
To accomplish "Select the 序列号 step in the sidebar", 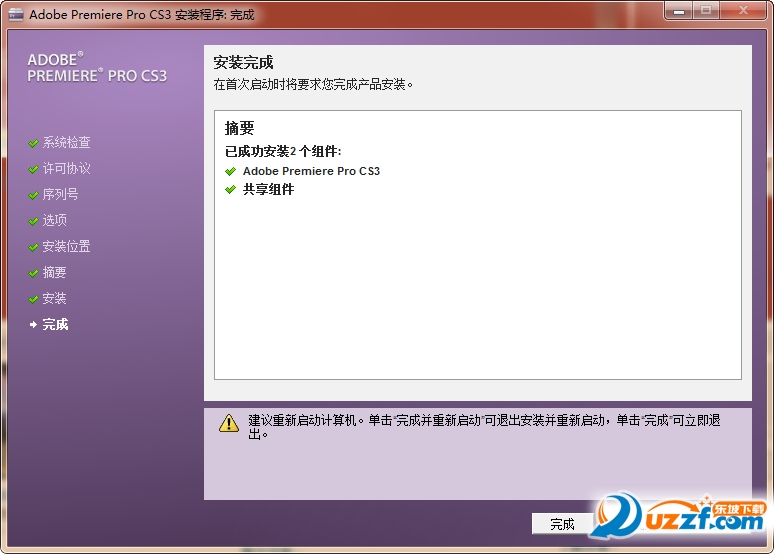I will (60, 195).
